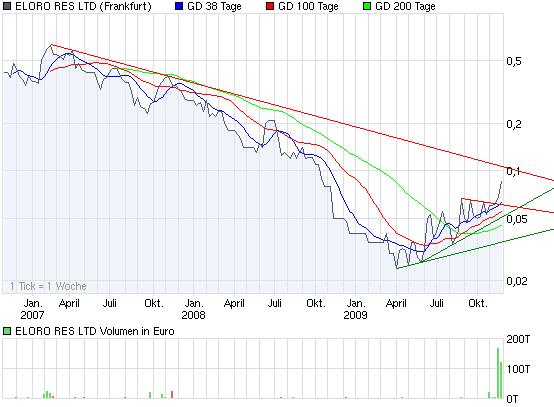Click the 0,2 price axis label
This screenshot has height=407, width=554.
click(x=514, y=124)
